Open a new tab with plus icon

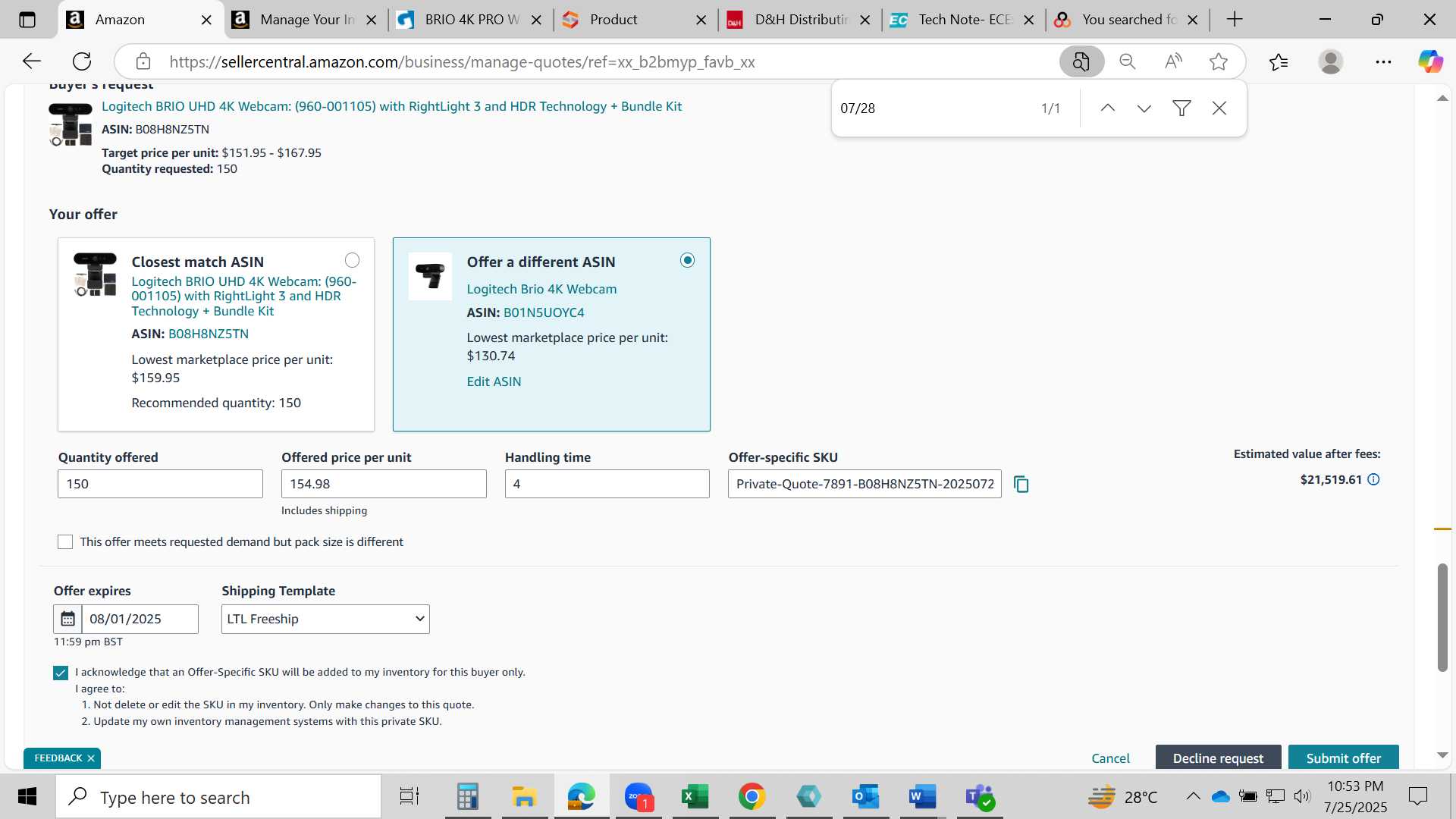point(1235,20)
